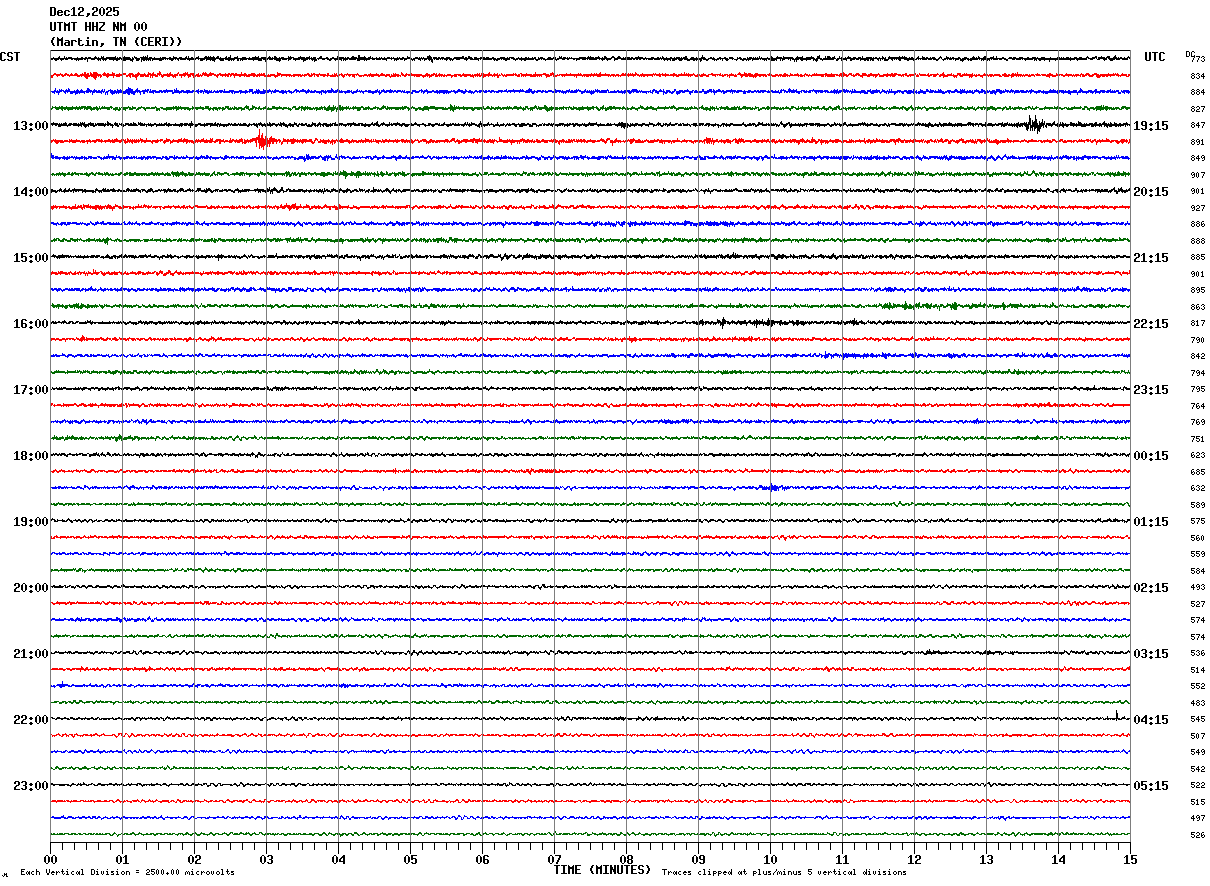Screen dimensions: 1210x886
Task: Click the blue burst near minute 10 after 18:00
Action: pos(773,487)
